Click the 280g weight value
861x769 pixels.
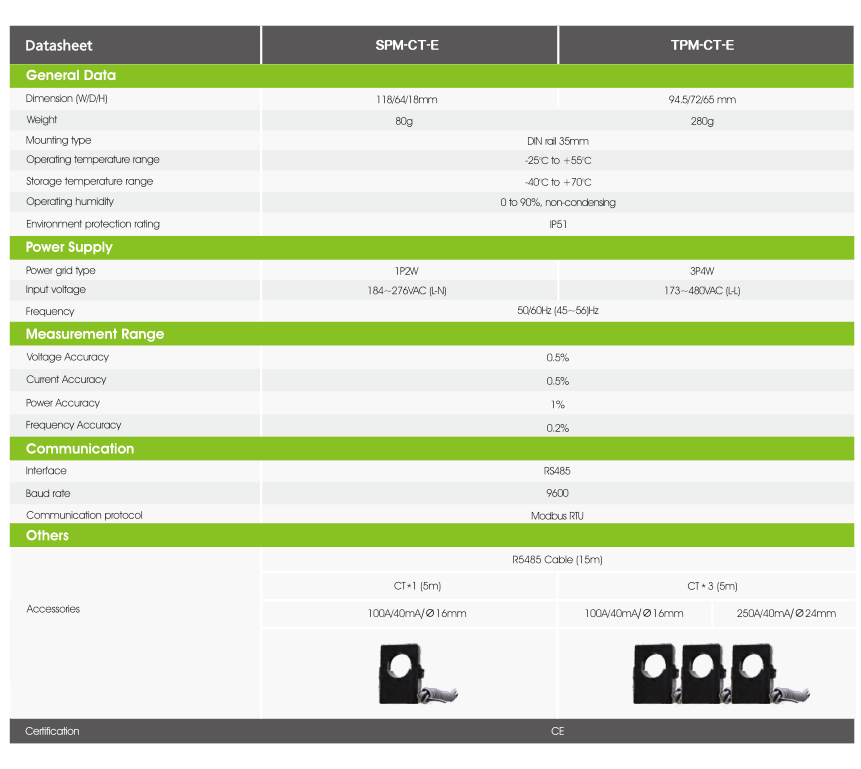click(x=702, y=121)
